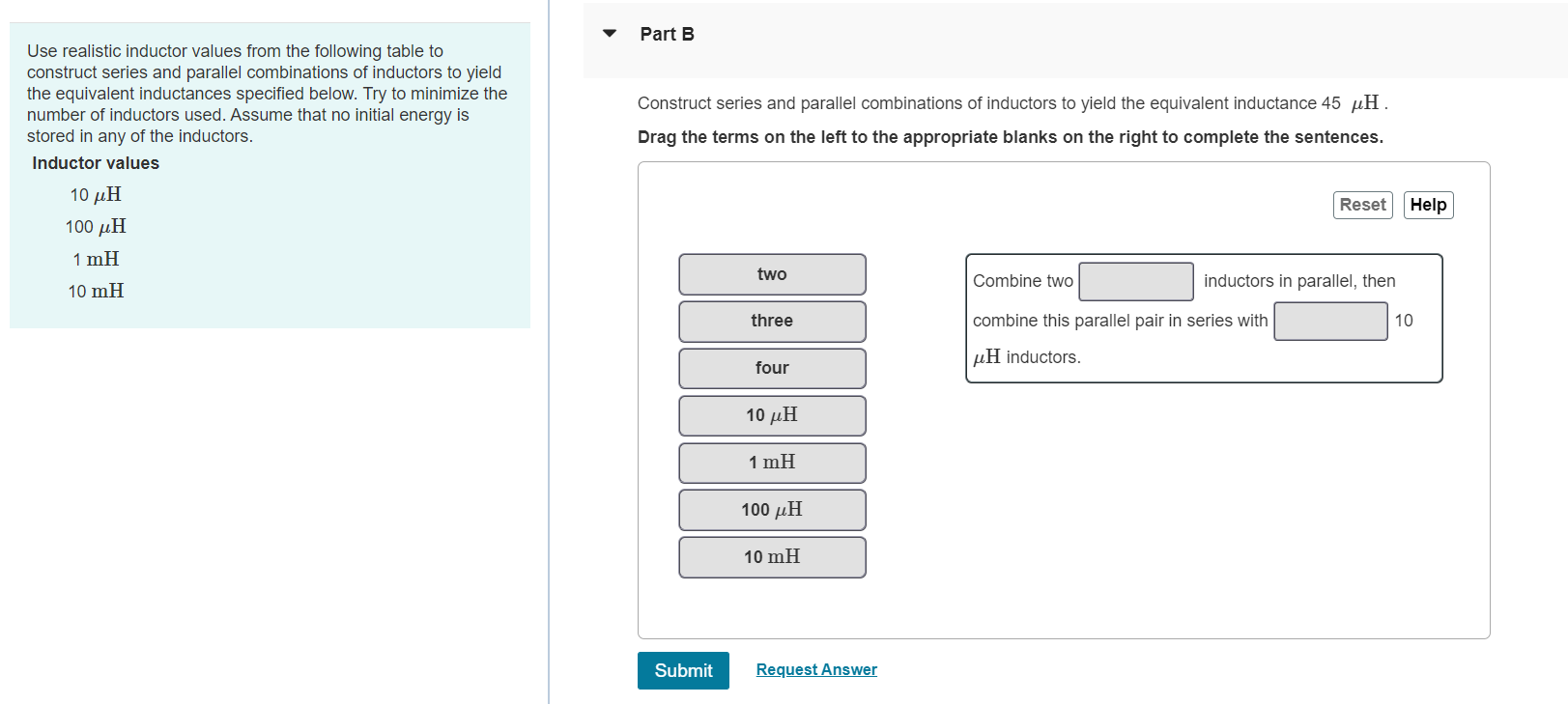Pick the 10 µH inductor tile

click(771, 415)
